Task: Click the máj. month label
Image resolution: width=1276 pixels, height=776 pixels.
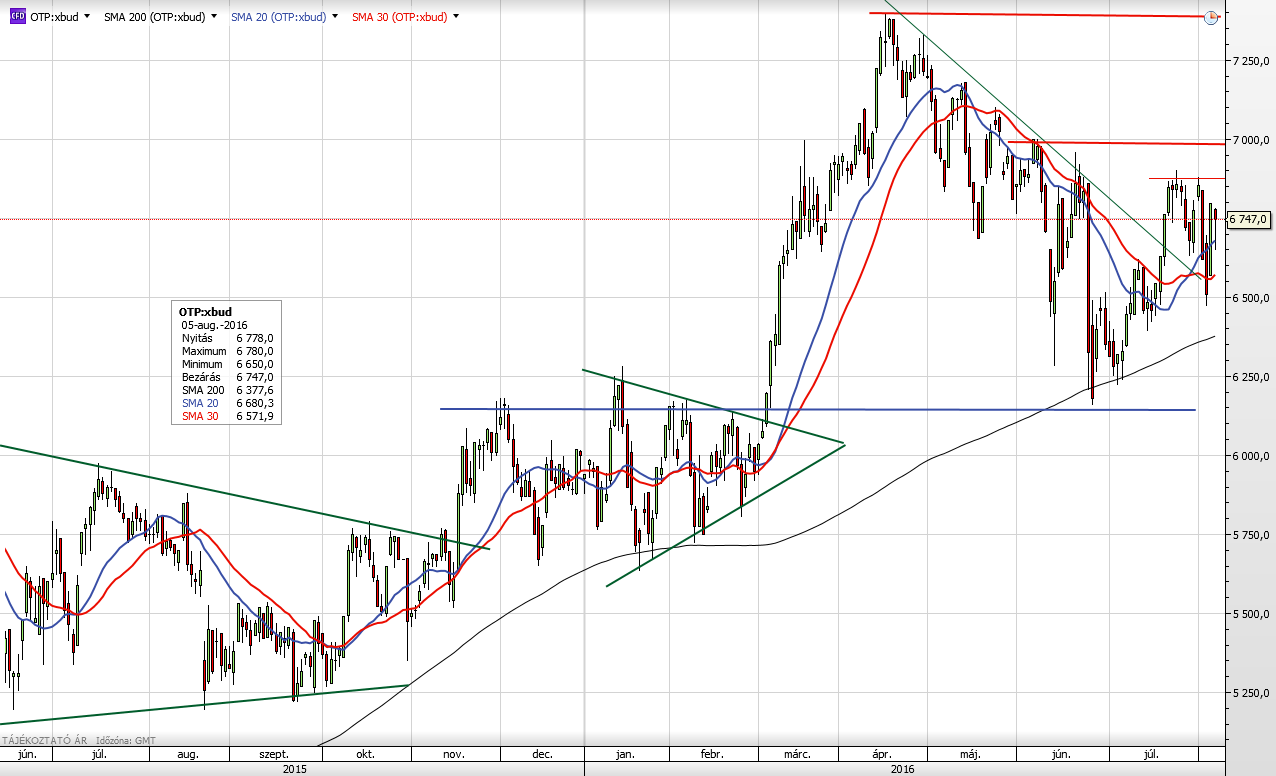Action: click(x=969, y=754)
